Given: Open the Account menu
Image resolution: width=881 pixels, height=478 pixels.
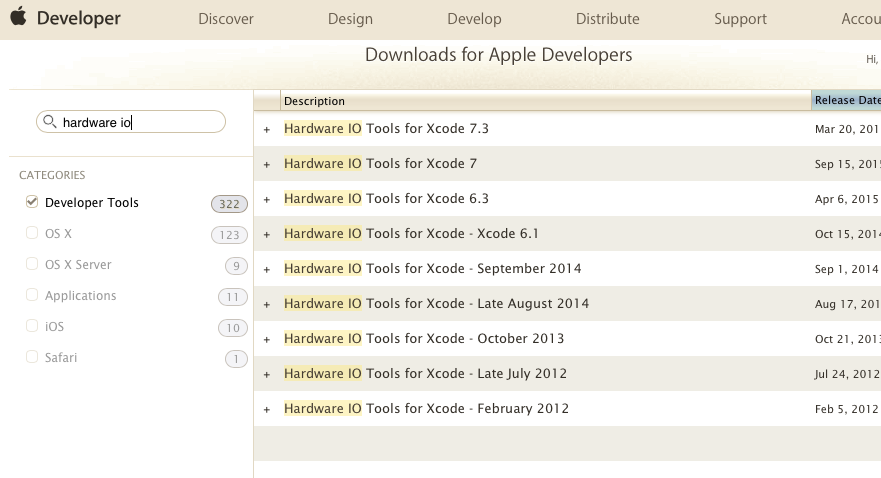Looking at the screenshot, I should click(x=861, y=19).
